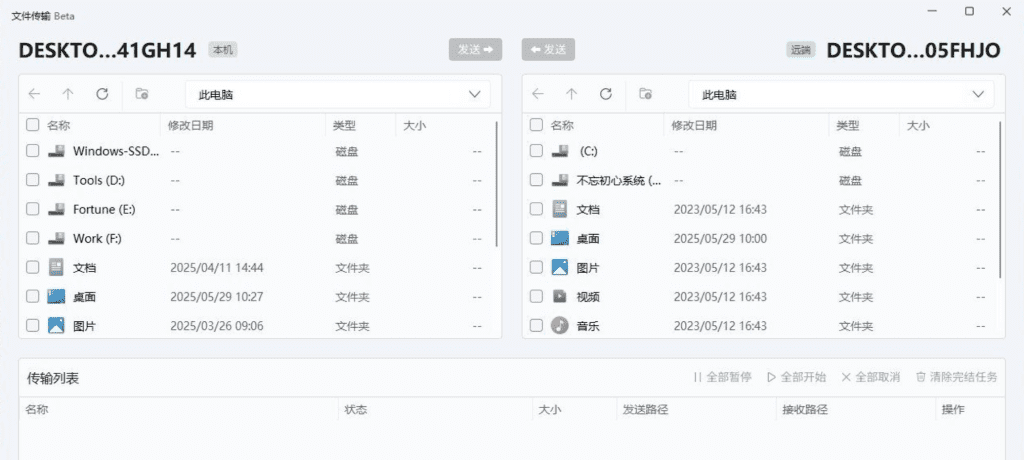Create new folder in local pane

pyautogui.click(x=142, y=94)
